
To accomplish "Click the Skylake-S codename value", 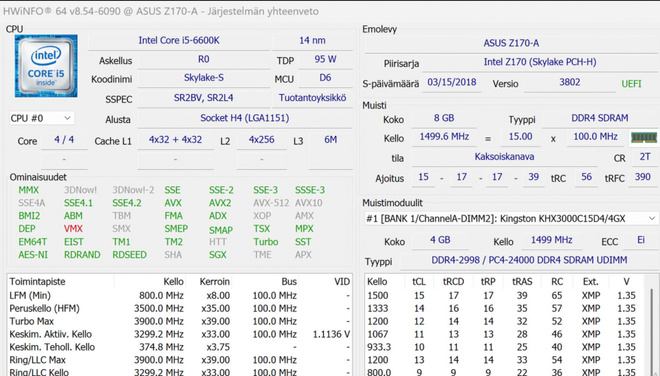I will [204, 78].
